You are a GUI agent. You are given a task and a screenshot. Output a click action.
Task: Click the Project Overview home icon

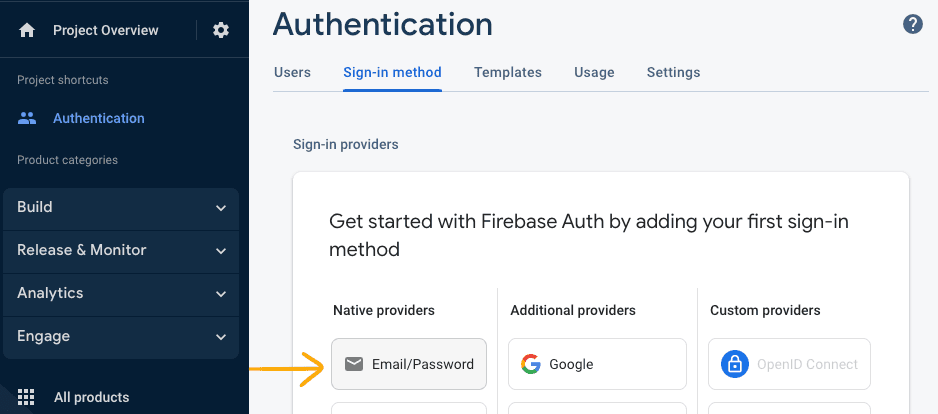point(26,31)
